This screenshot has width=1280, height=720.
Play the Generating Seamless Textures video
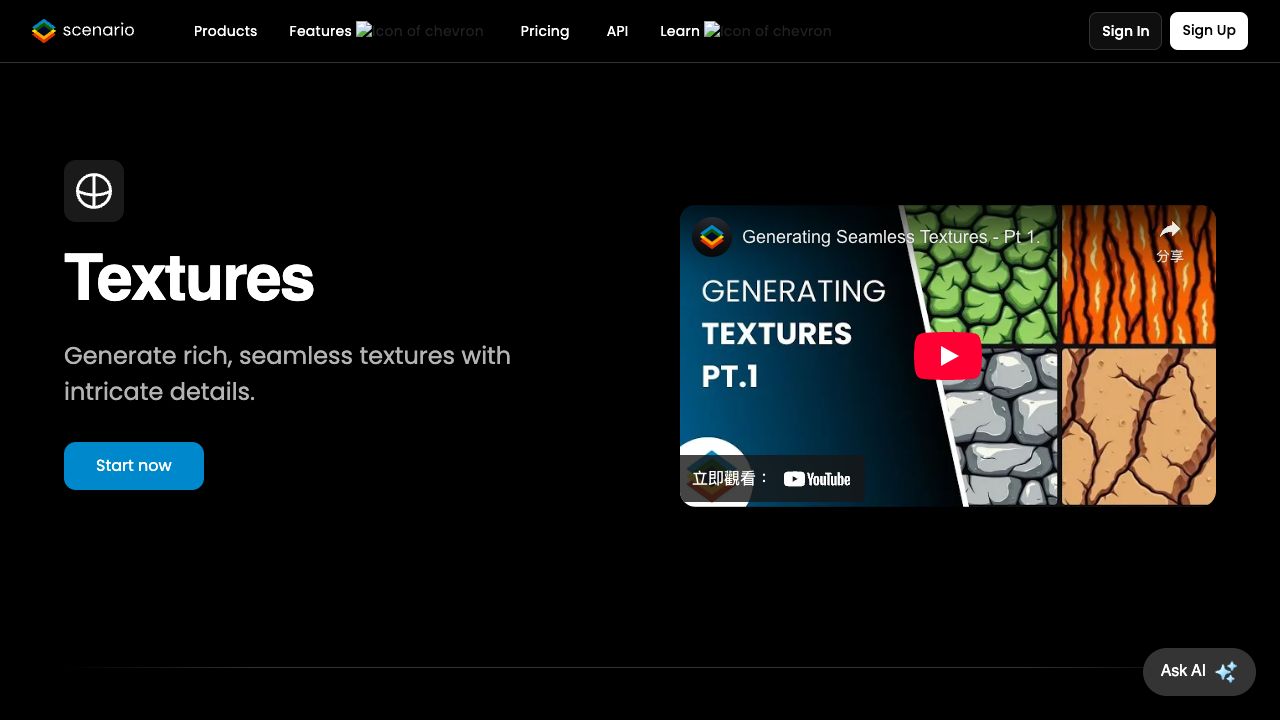click(x=947, y=356)
